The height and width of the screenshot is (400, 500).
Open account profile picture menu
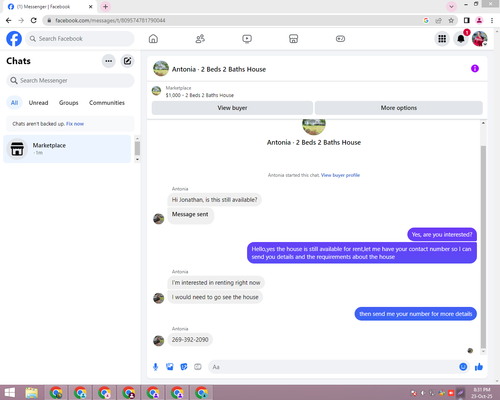[x=480, y=39]
